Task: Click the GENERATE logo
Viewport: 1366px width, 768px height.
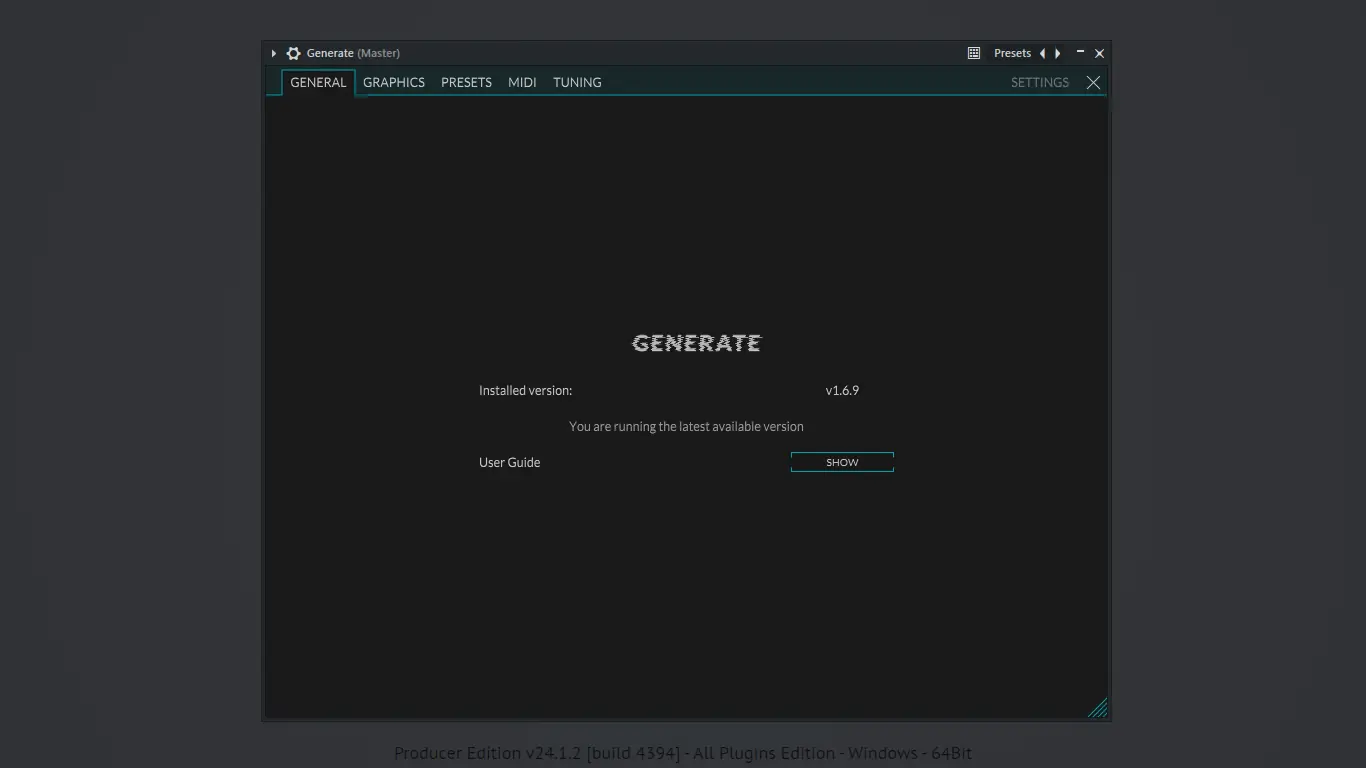Action: pyautogui.click(x=696, y=343)
